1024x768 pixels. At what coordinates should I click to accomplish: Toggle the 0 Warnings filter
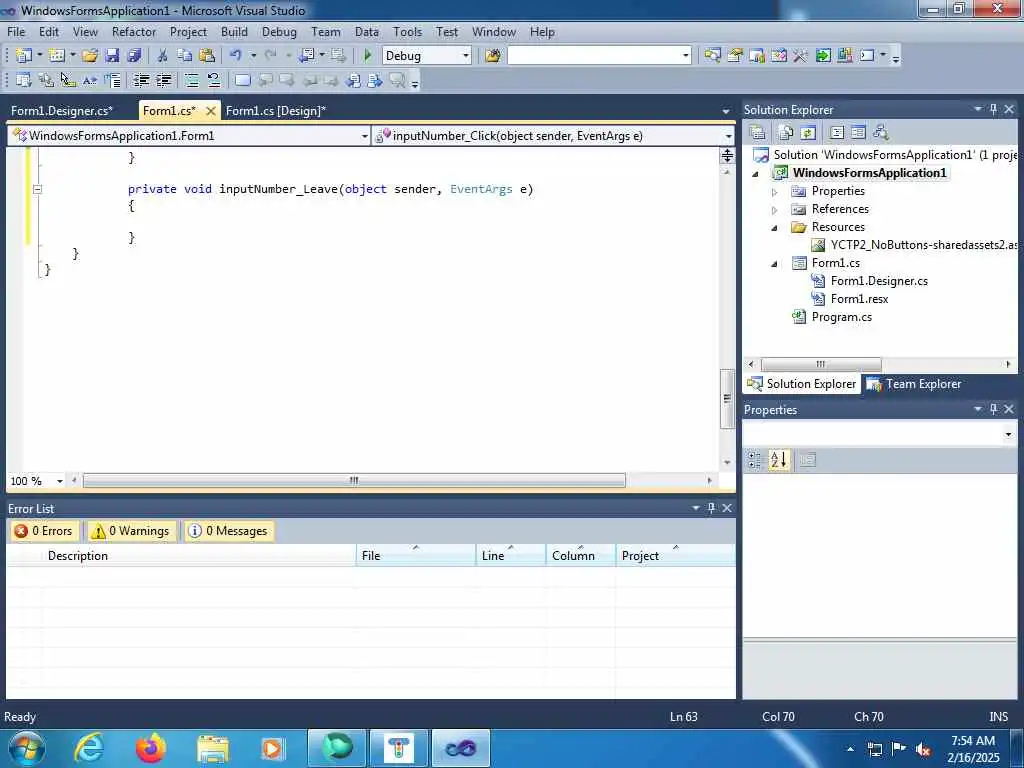[x=131, y=531]
